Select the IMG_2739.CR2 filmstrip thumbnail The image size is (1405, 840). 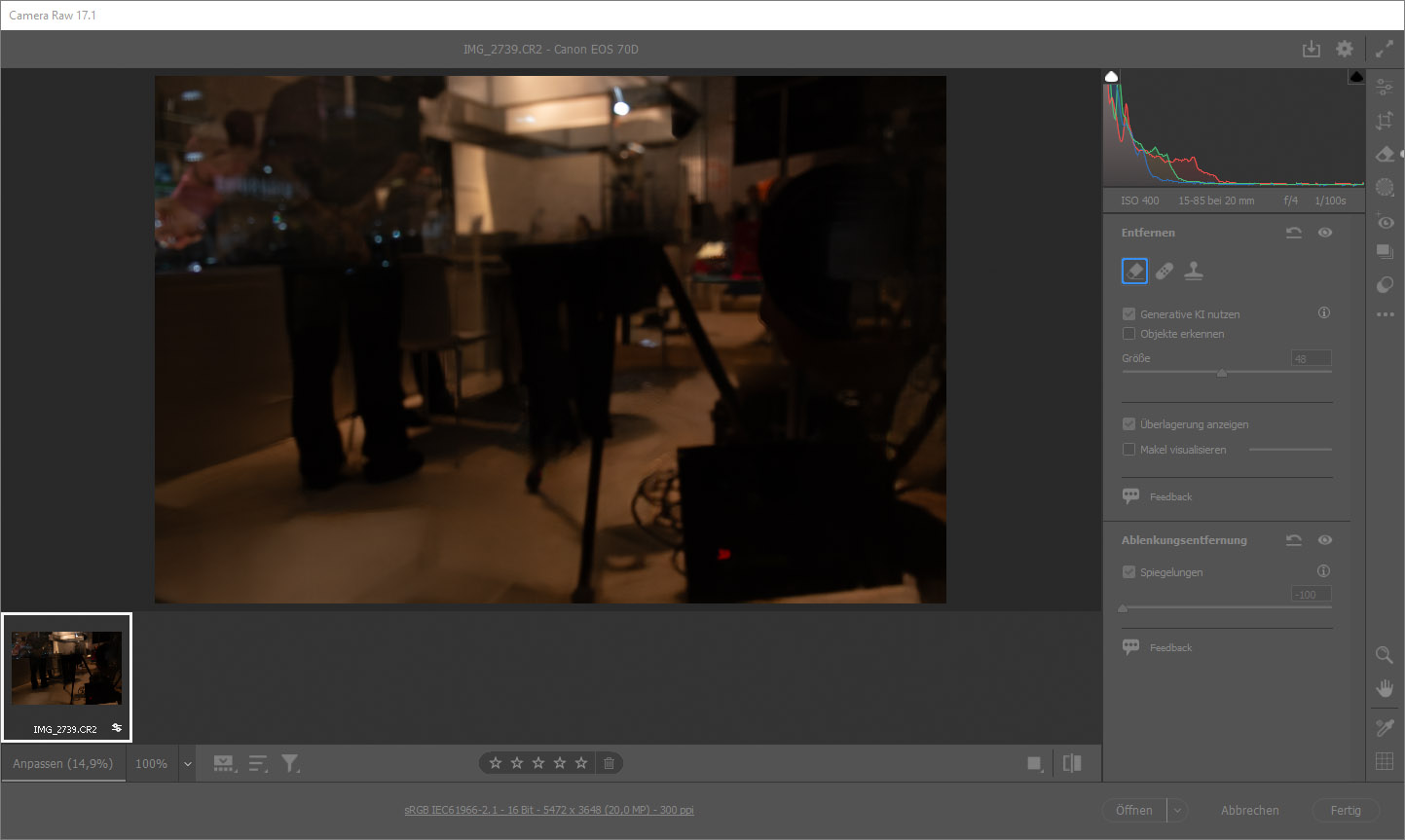pos(66,676)
